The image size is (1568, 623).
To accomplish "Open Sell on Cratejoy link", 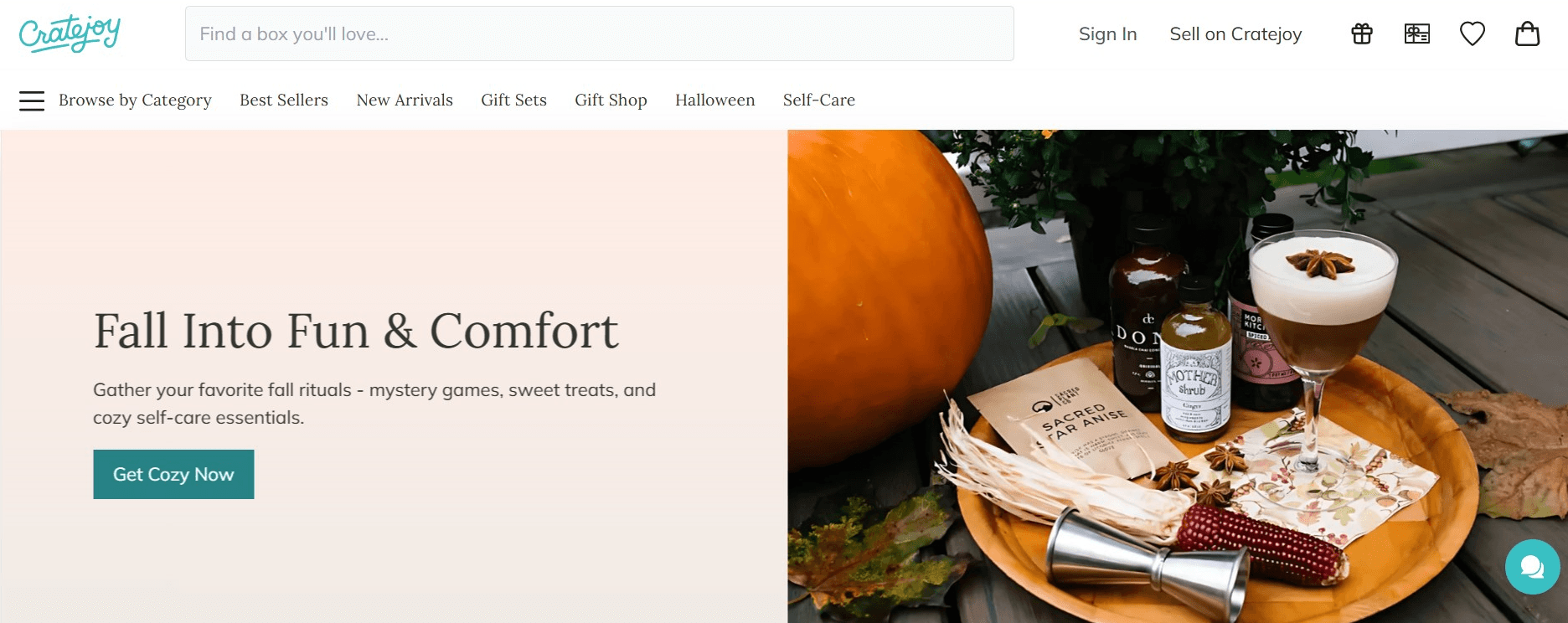I will 1235,34.
